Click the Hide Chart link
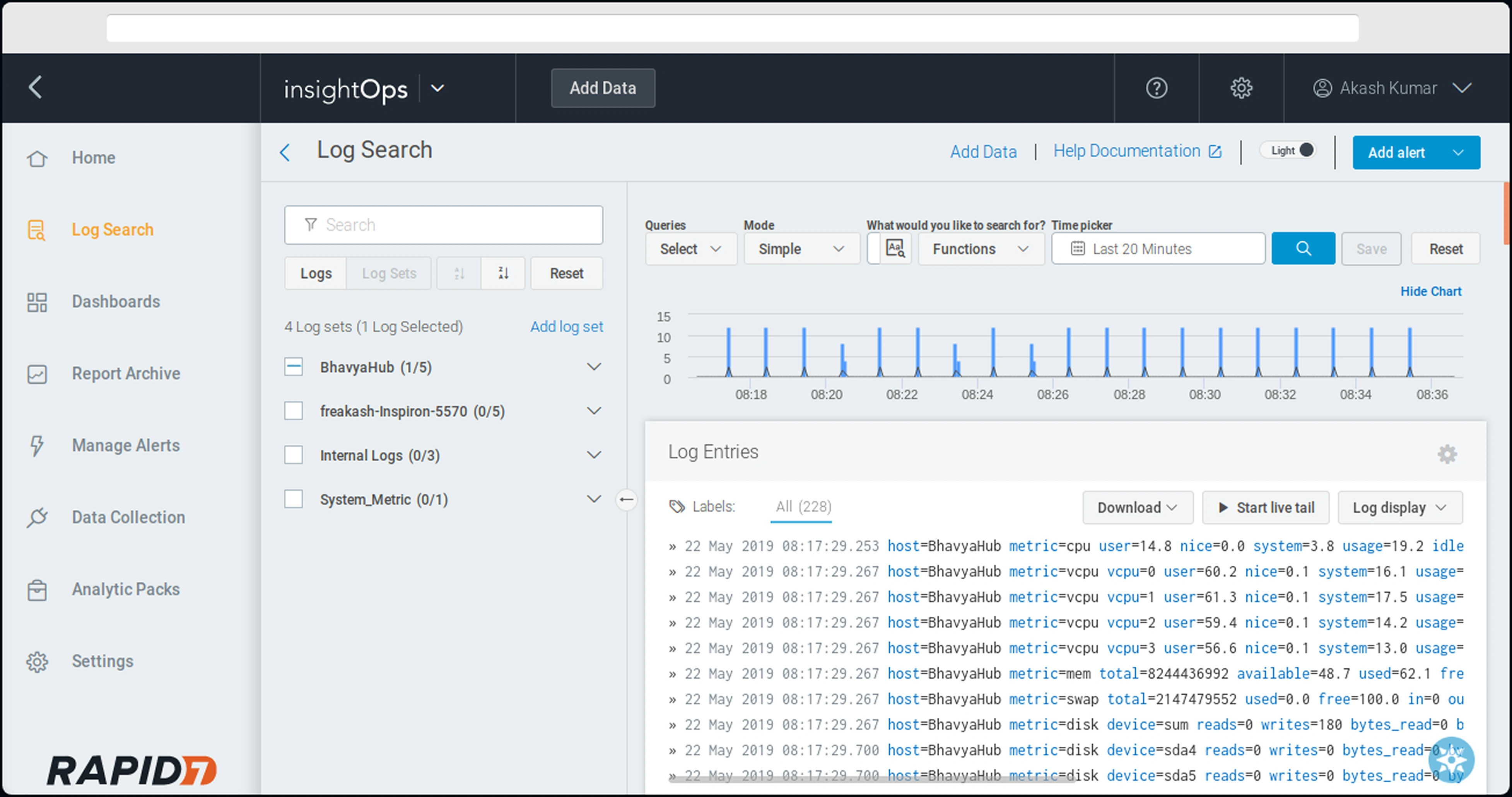The height and width of the screenshot is (797, 1512). (x=1430, y=292)
